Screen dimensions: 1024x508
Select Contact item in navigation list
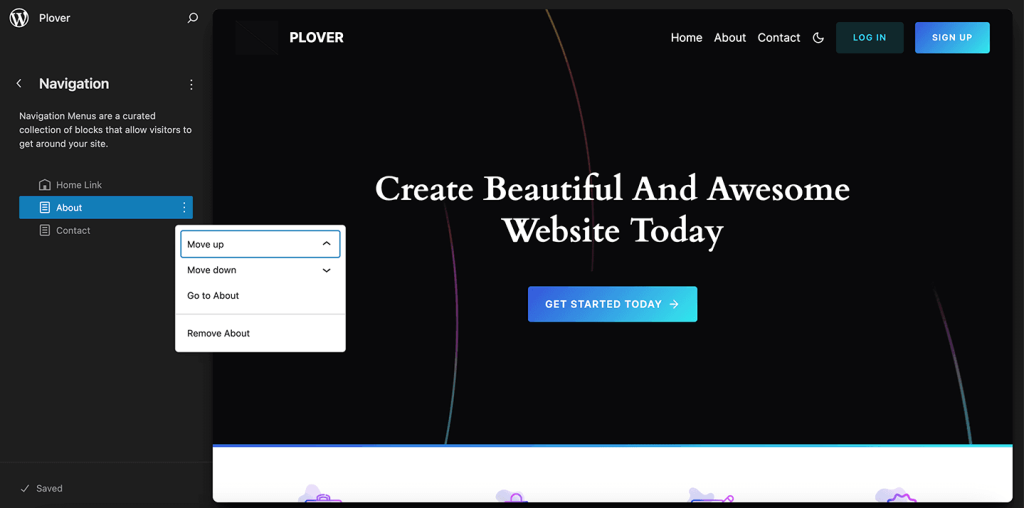73,231
